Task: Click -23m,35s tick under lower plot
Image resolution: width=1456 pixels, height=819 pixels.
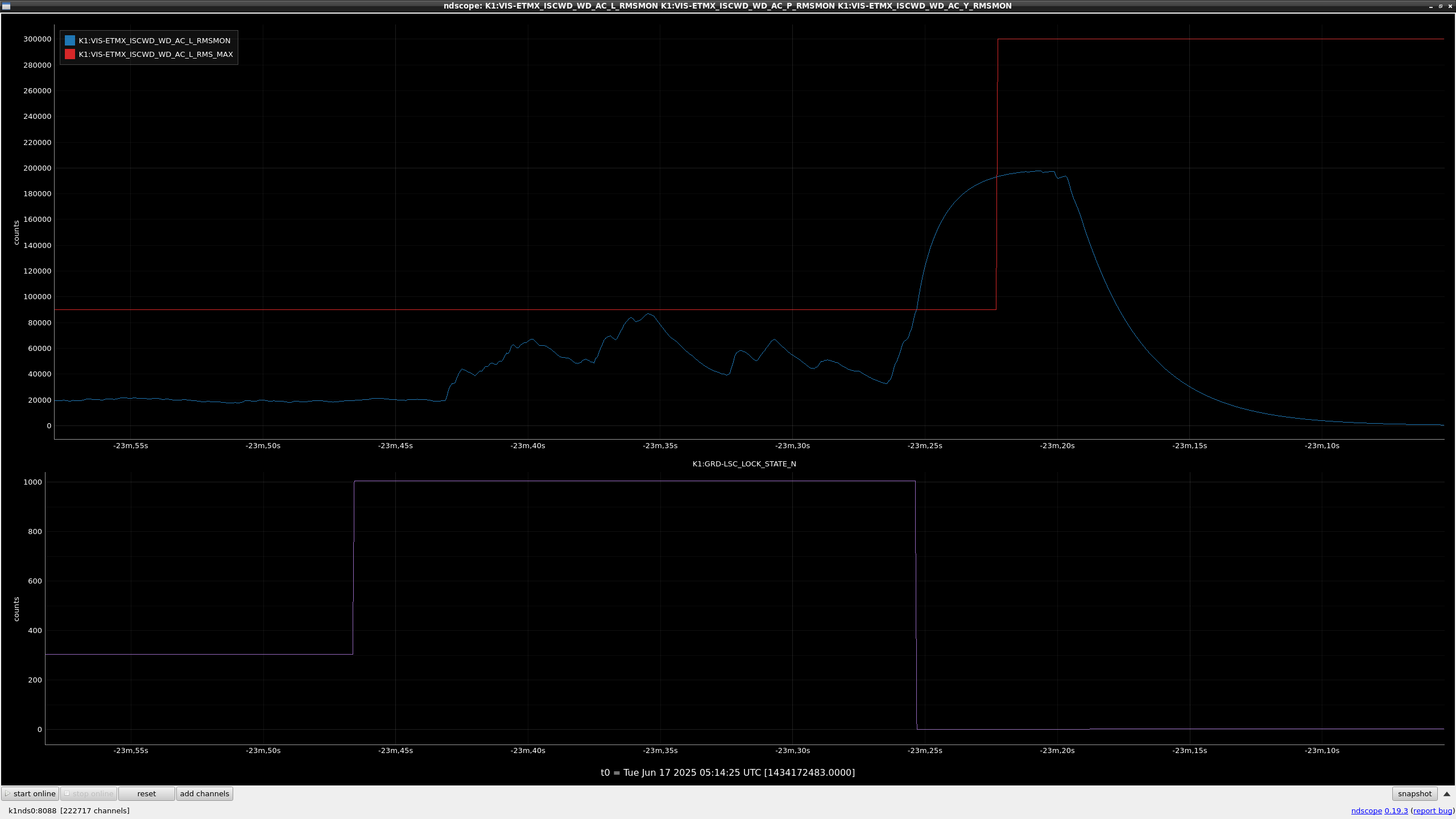Action: (x=660, y=750)
